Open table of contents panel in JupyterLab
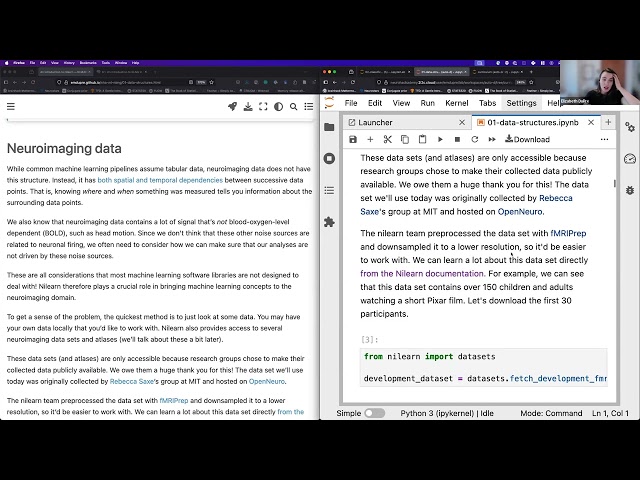The height and width of the screenshot is (480, 640). click(329, 190)
